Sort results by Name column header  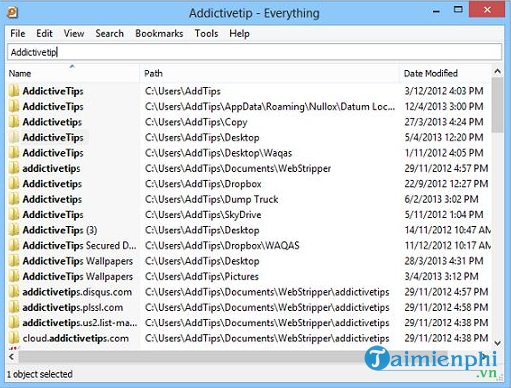(x=73, y=73)
